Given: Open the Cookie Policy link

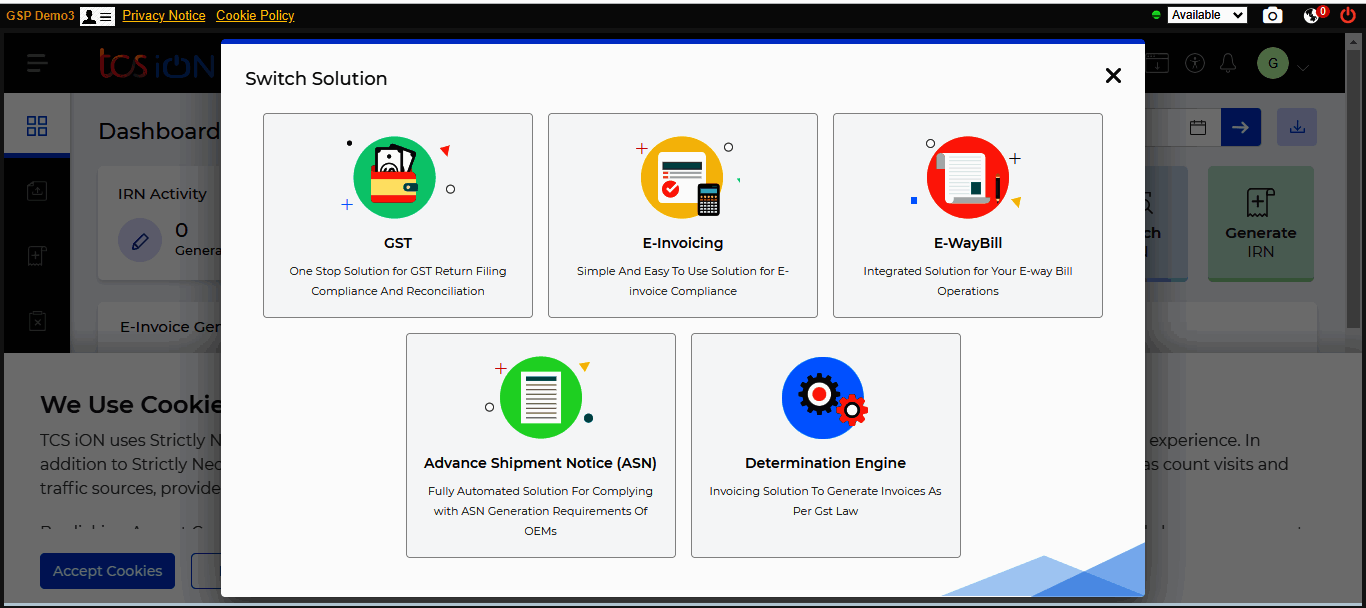Looking at the screenshot, I should [x=255, y=15].
